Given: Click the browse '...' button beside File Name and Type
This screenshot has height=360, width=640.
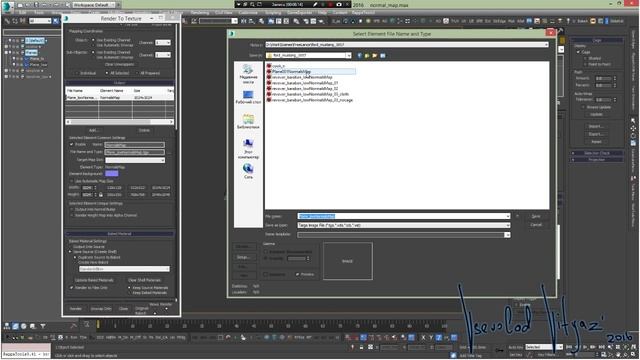Looking at the screenshot, I should point(169,152).
